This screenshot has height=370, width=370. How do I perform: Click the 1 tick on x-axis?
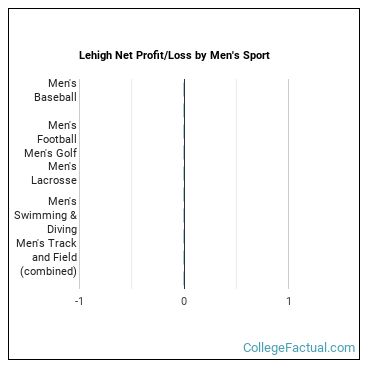289,301
